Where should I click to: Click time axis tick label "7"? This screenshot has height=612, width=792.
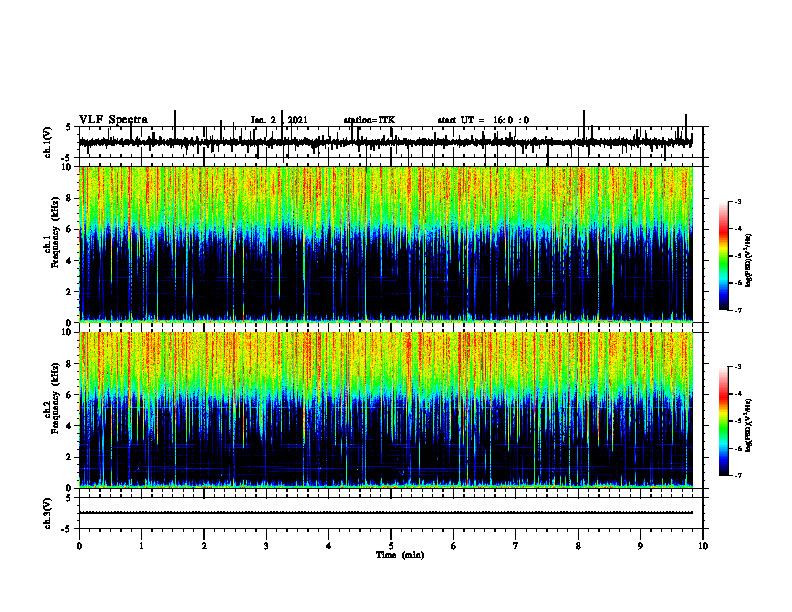coord(516,546)
